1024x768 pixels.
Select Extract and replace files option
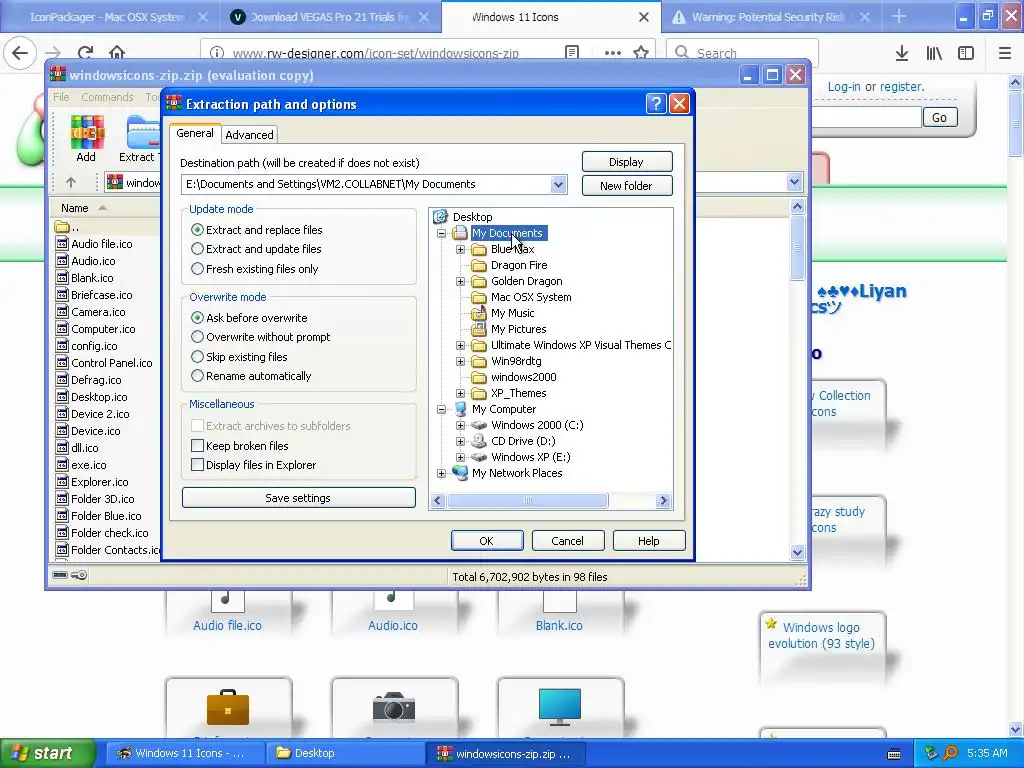click(197, 230)
